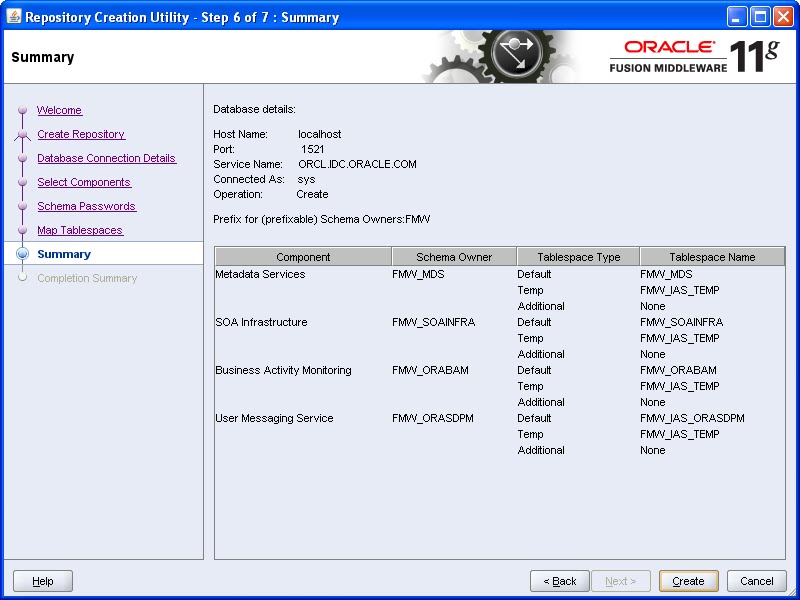Click the Cancel button
This screenshot has width=800, height=600.
coord(757,581)
